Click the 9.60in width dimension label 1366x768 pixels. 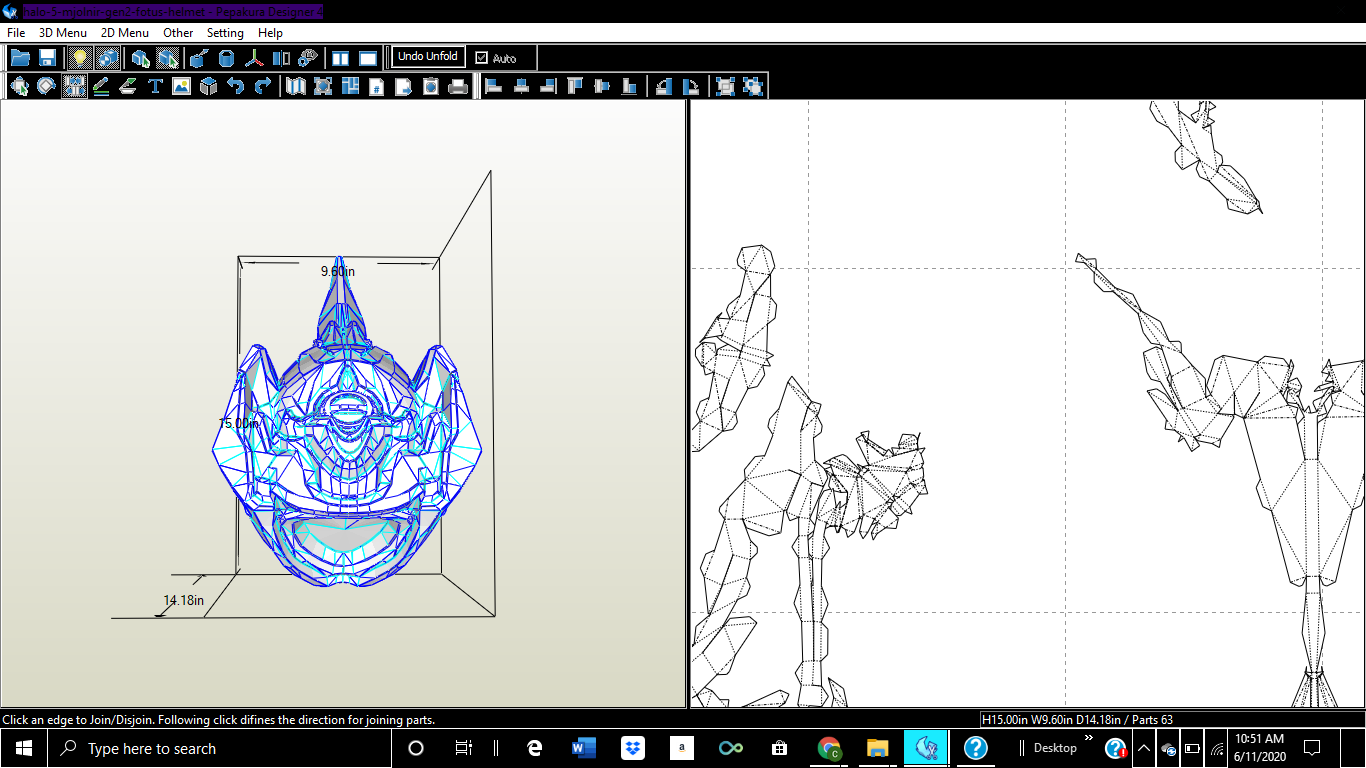click(x=338, y=271)
